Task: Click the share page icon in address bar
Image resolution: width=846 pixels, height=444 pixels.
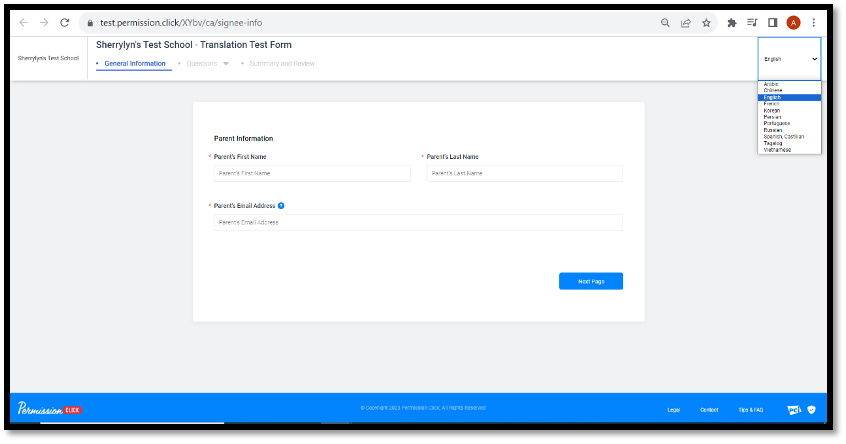Action: (x=686, y=22)
